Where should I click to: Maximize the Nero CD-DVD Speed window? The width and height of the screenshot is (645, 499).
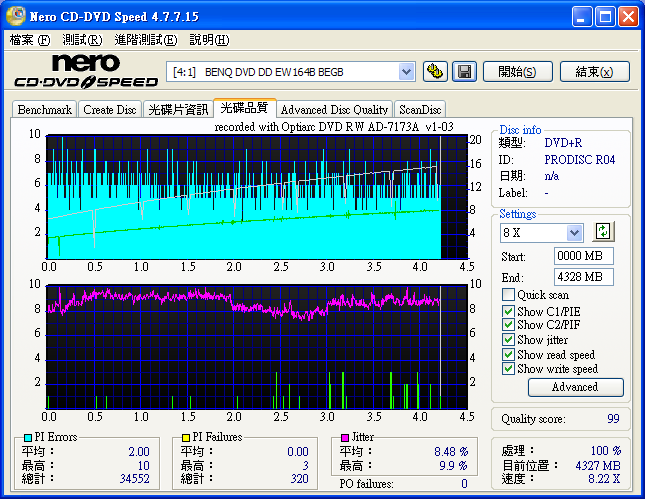[605, 17]
